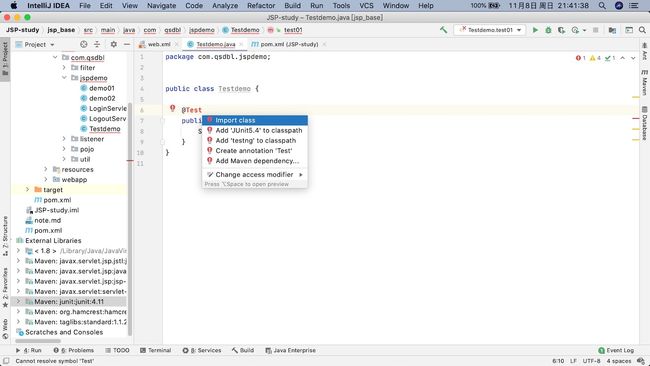Click the LF line separator indicator
Screen dimensions: 650x366
click(x=573, y=361)
